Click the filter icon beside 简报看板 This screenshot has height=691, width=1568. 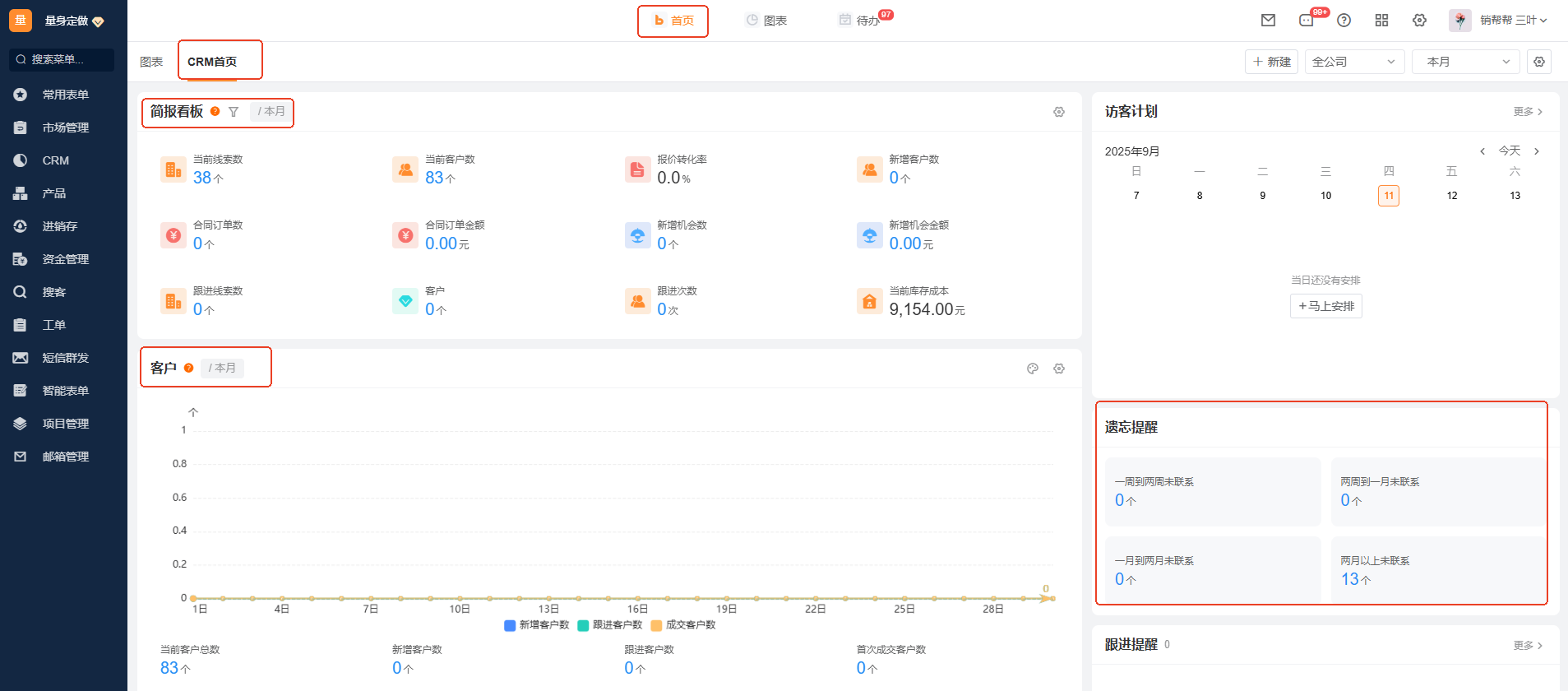(234, 112)
